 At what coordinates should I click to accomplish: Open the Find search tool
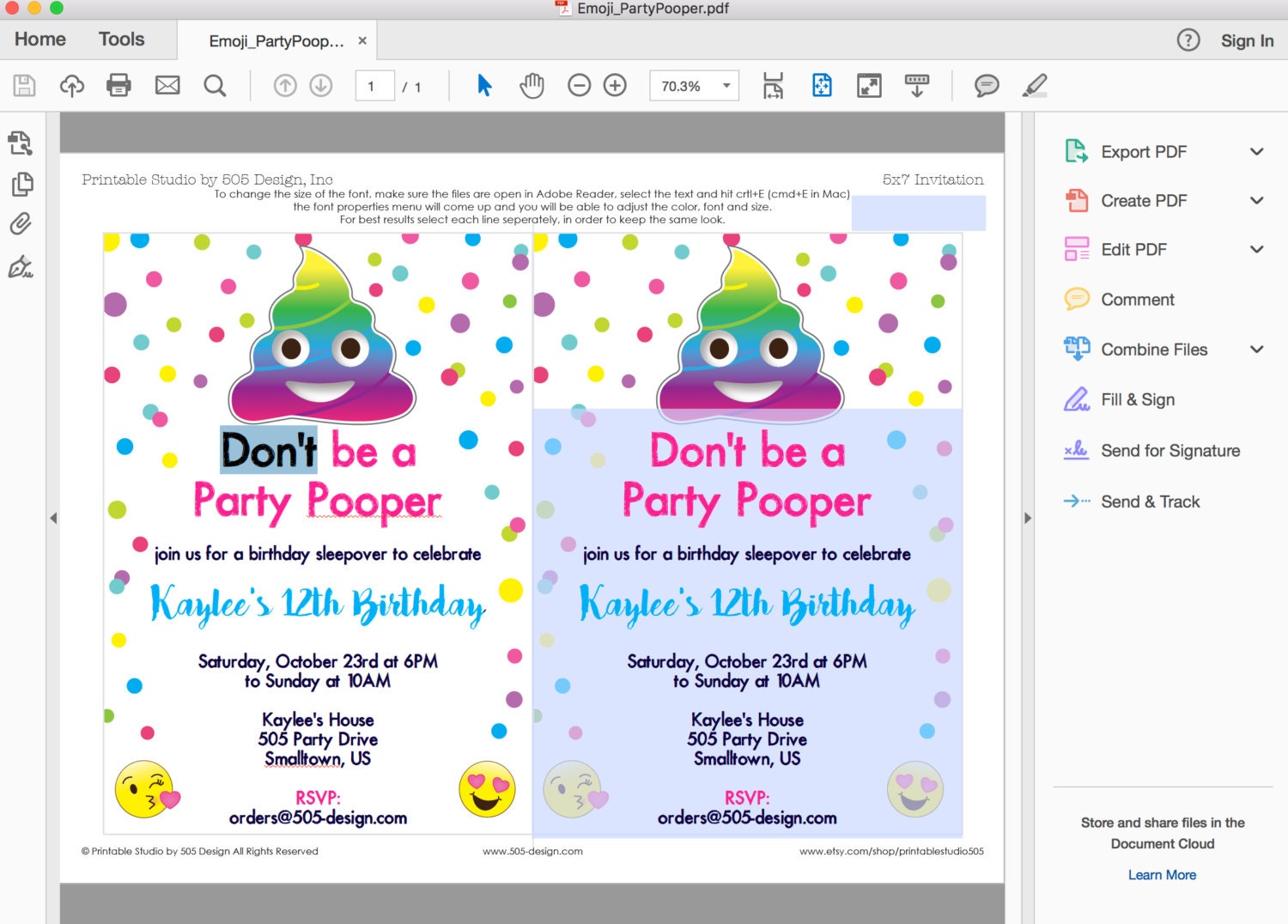215,85
